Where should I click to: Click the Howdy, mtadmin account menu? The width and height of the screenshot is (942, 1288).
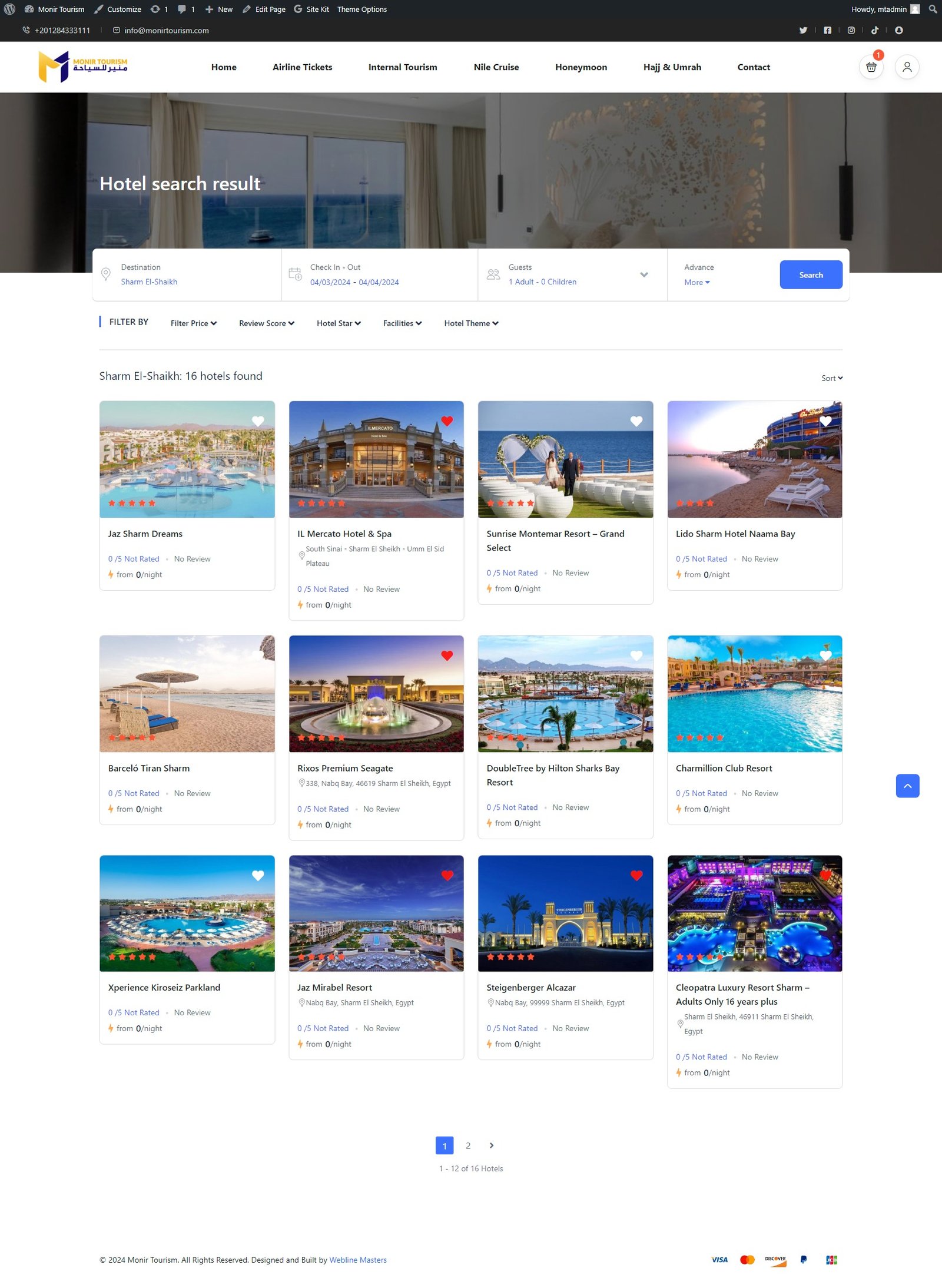coord(885,9)
